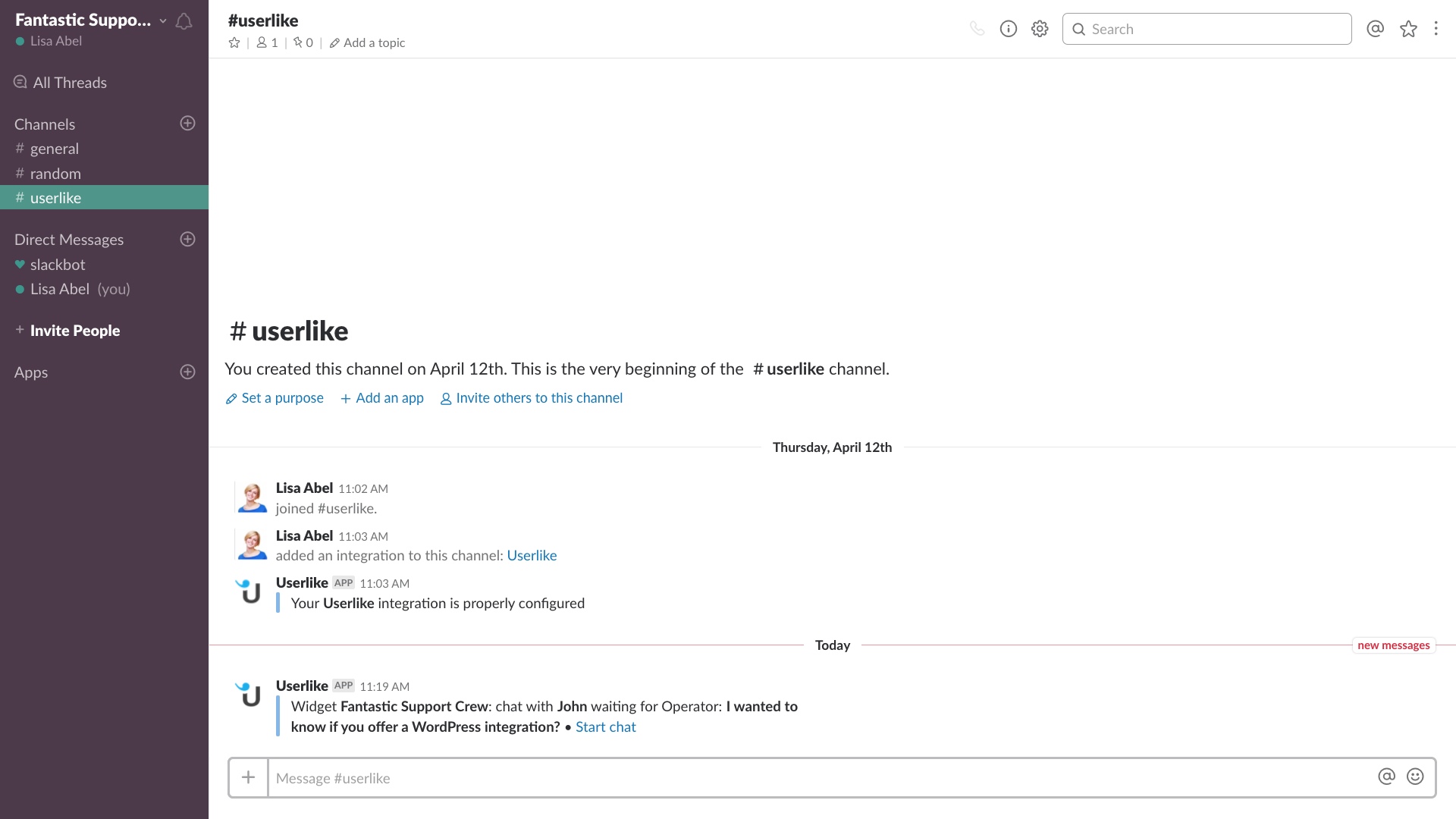Click the Apps section heading
The image size is (1456, 819).
tap(31, 372)
